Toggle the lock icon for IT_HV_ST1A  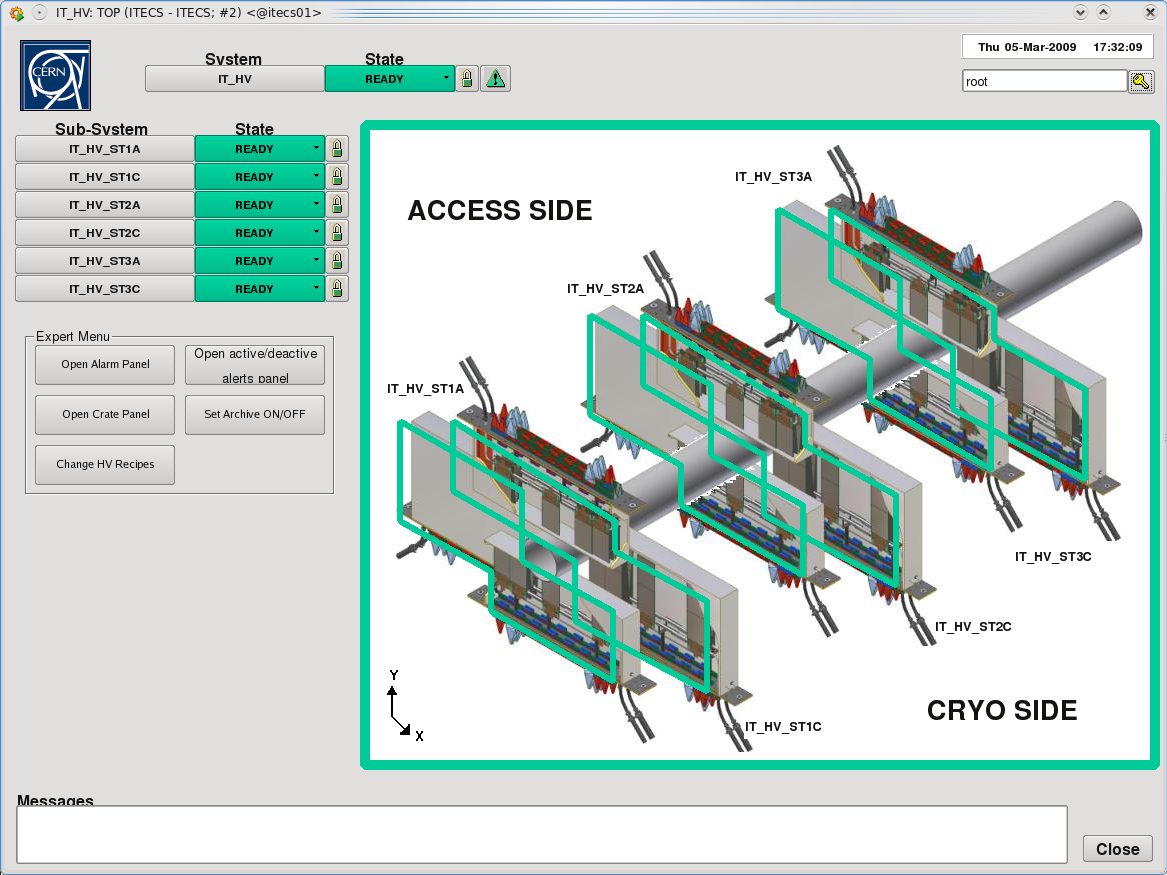(337, 149)
